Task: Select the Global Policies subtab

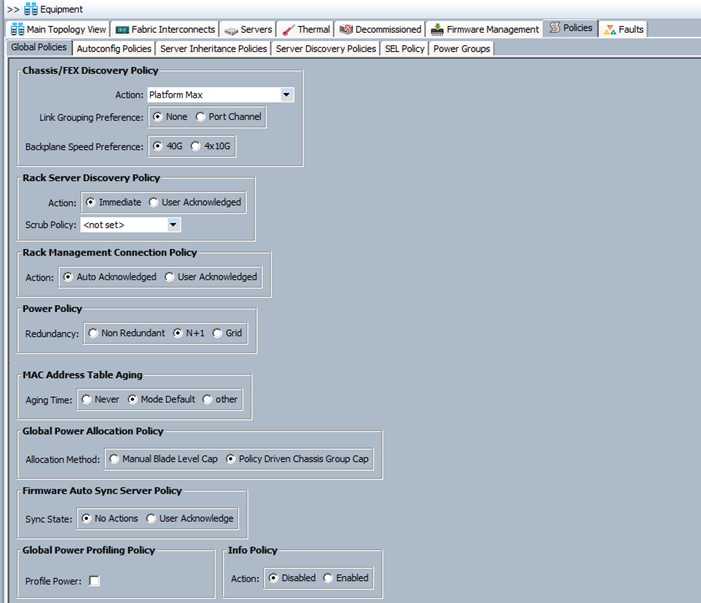Action: (39, 47)
